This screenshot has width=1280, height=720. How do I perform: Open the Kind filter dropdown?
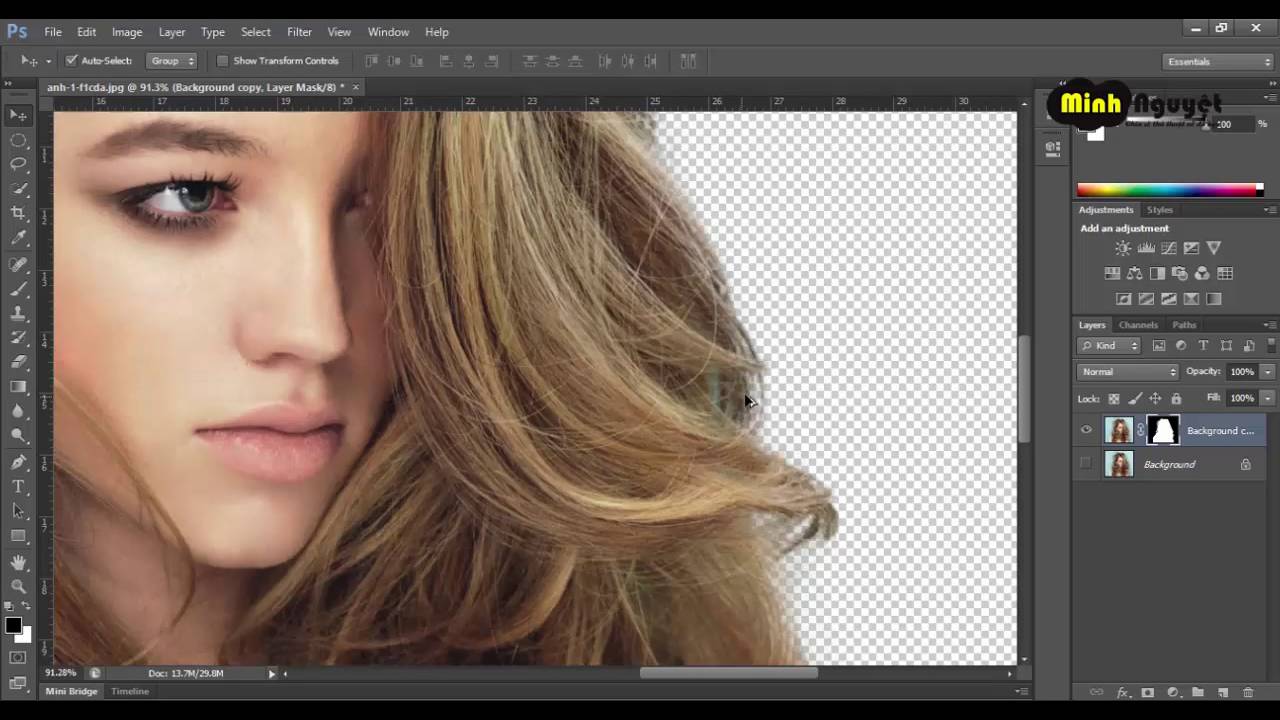(x=1110, y=346)
